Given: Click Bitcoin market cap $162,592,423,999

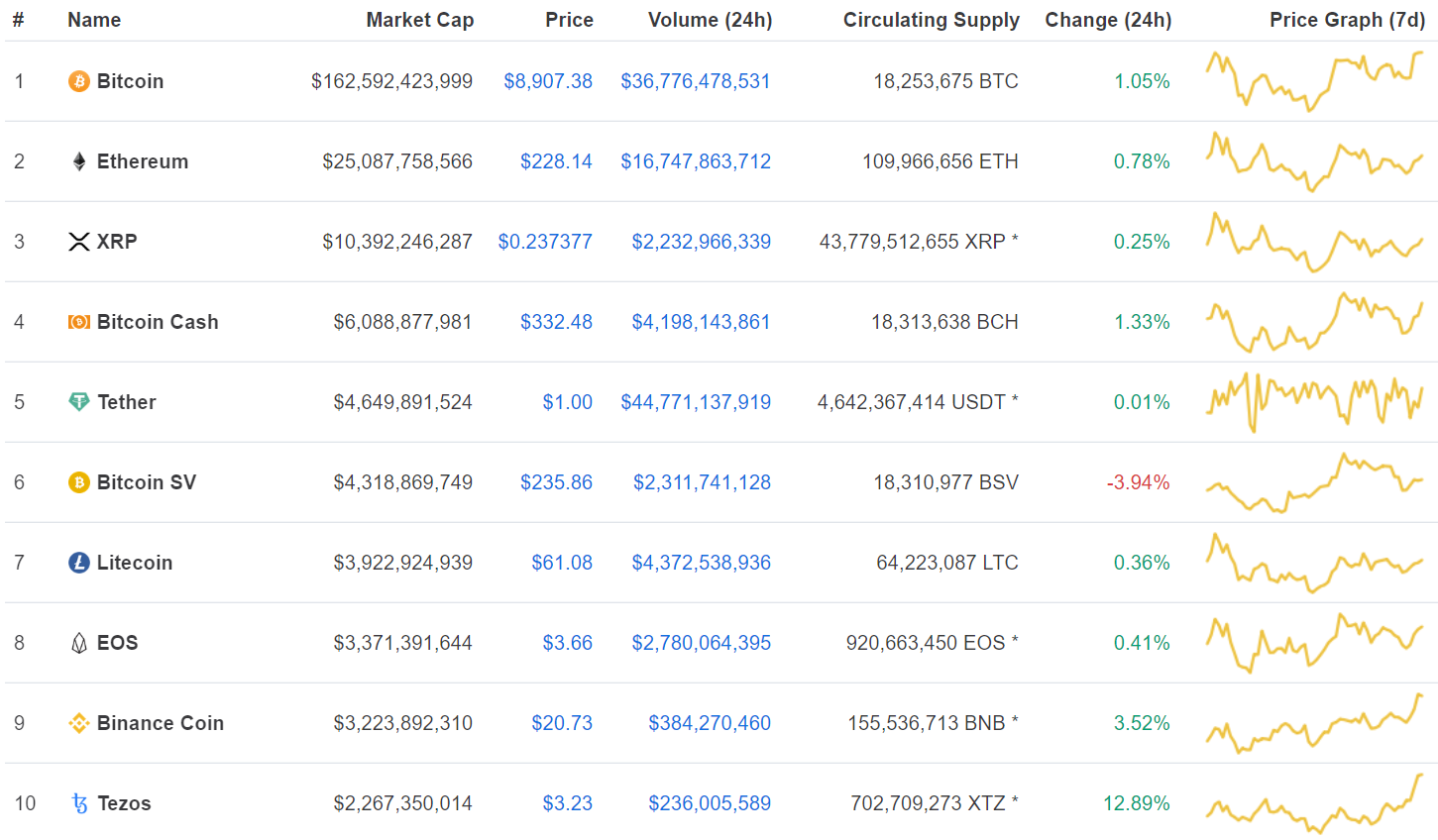Looking at the screenshot, I should pos(391,81).
